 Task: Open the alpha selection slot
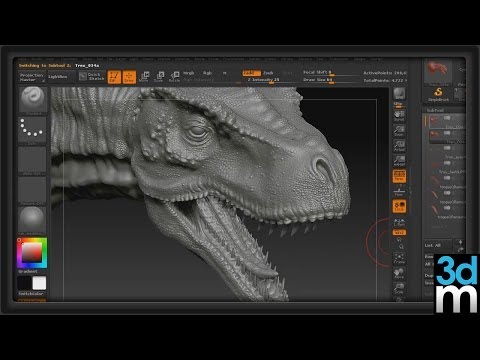click(x=32, y=160)
